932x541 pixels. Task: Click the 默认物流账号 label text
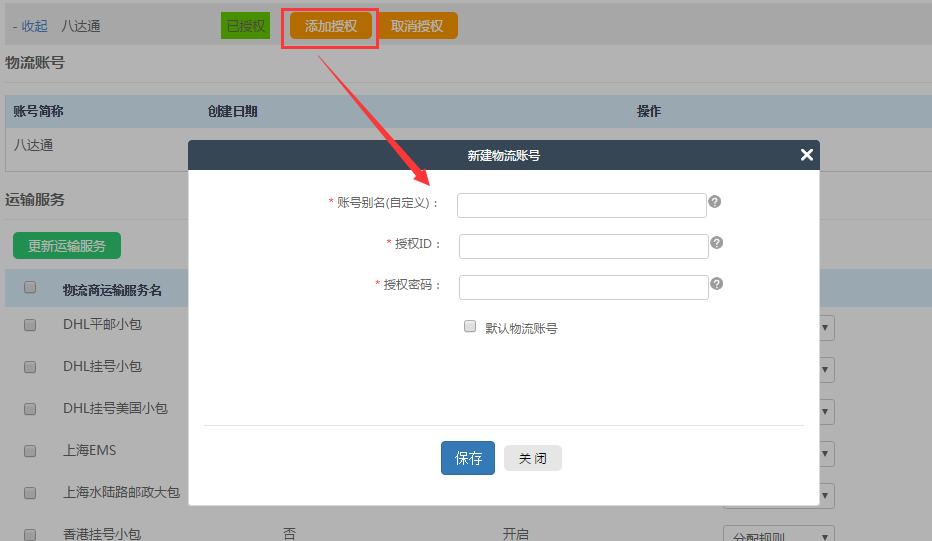coord(521,328)
